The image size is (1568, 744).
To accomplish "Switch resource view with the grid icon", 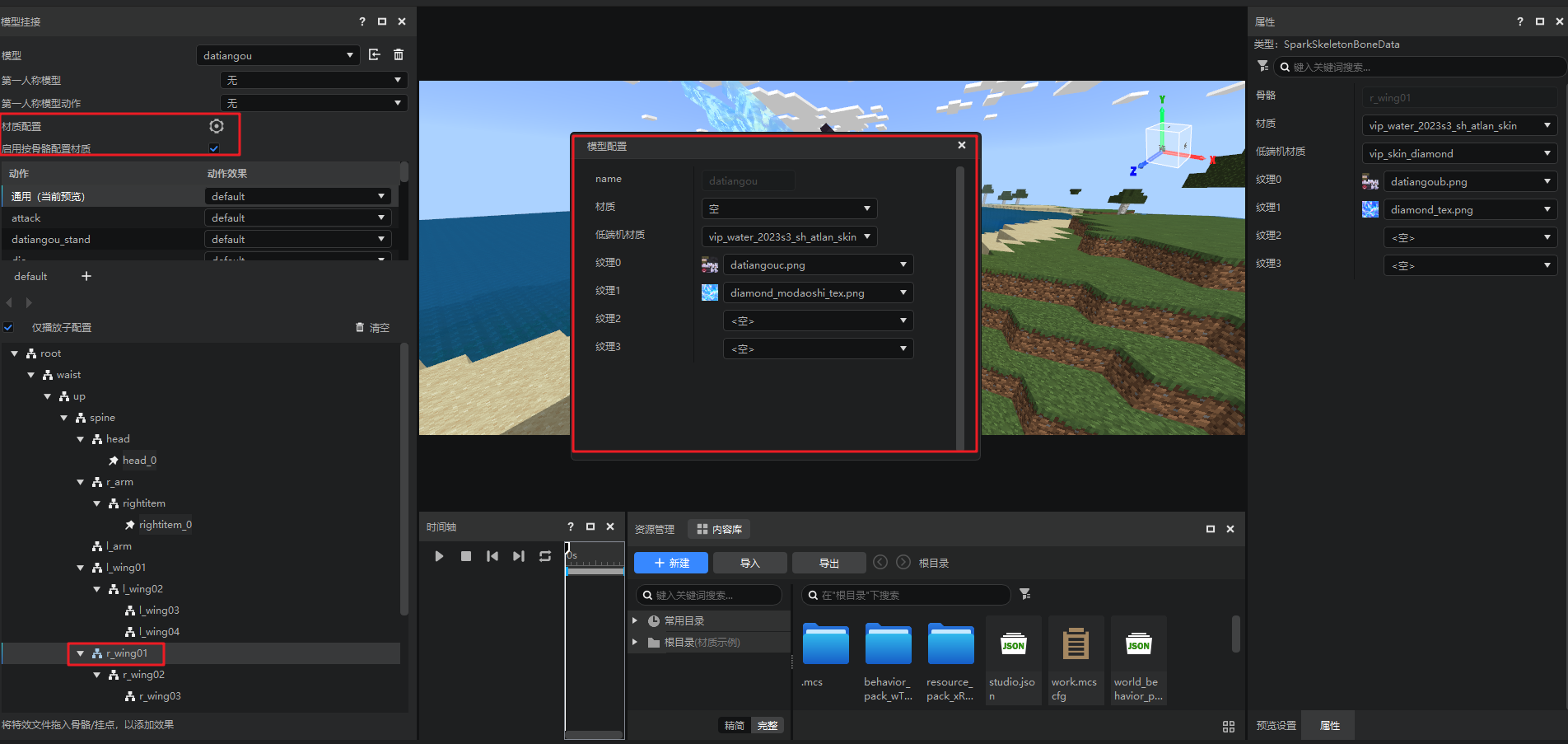I will coord(1229,726).
